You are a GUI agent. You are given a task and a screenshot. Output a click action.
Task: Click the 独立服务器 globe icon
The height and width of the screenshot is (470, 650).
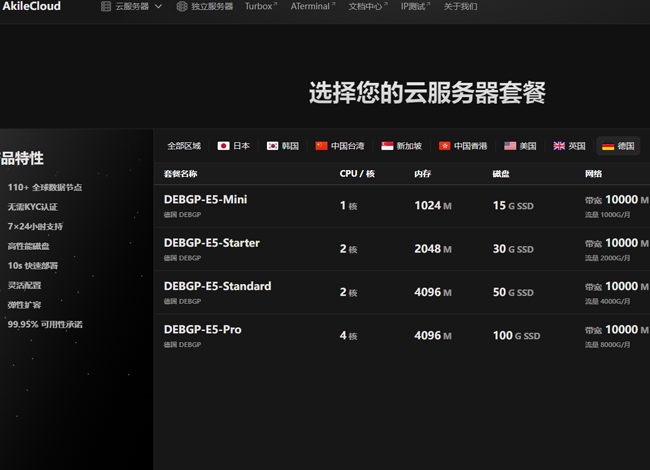pyautogui.click(x=182, y=6)
